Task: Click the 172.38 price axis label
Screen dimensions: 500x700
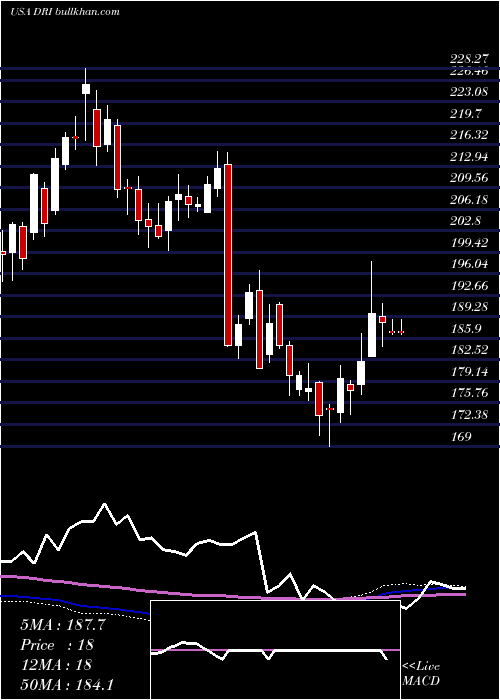Action: (469, 415)
